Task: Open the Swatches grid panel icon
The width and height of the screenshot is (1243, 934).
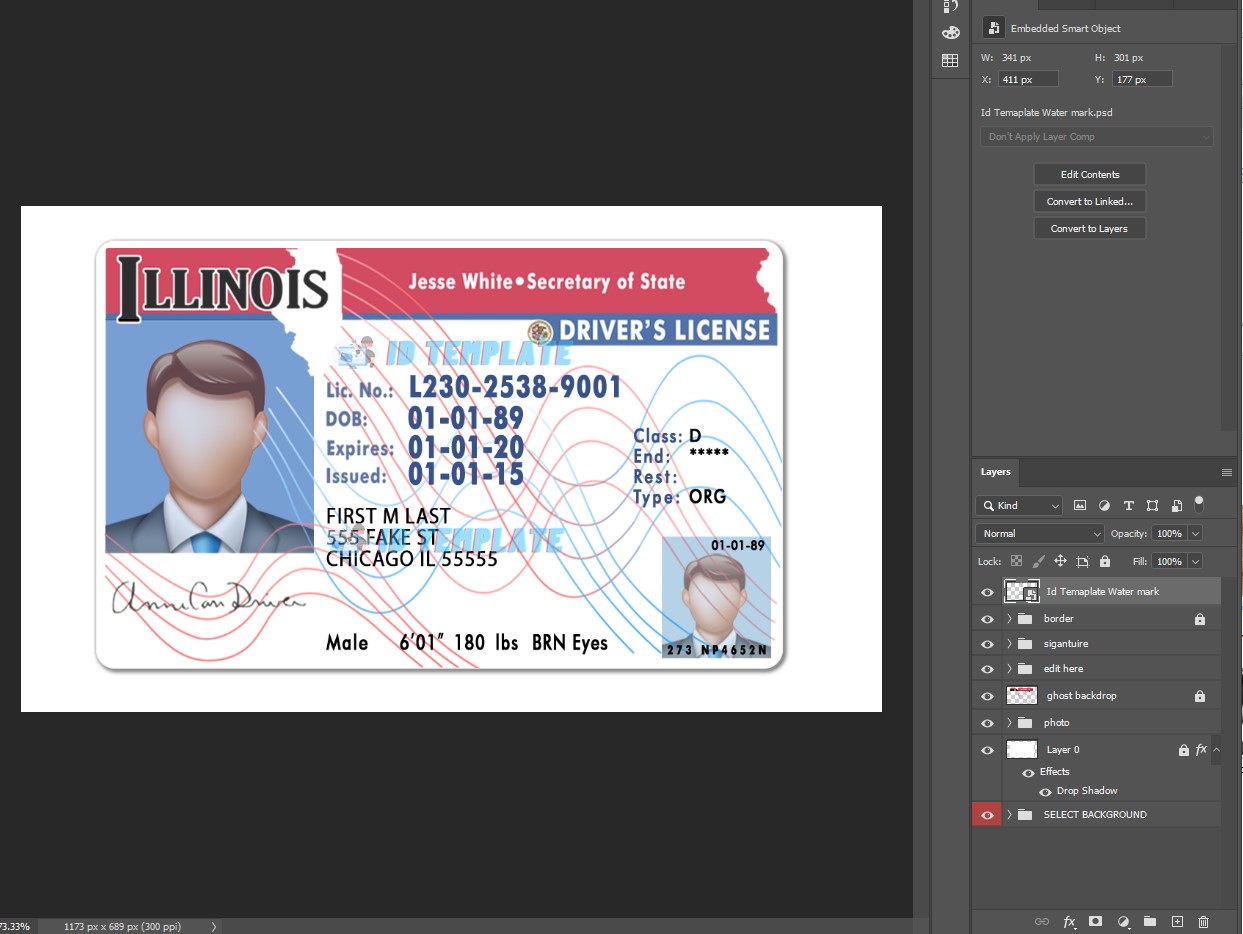Action: [950, 61]
